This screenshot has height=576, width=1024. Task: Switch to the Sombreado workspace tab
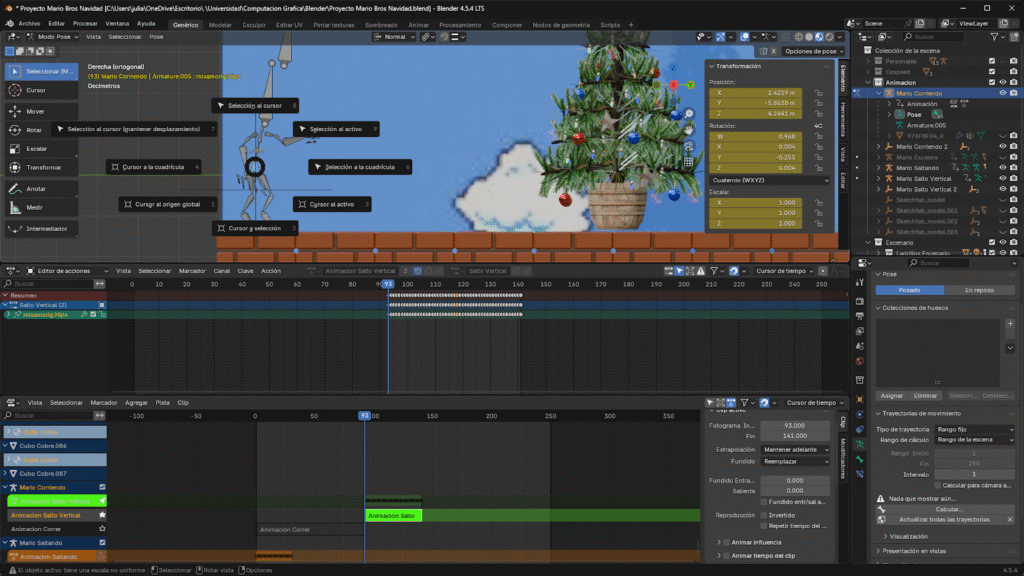tap(379, 22)
